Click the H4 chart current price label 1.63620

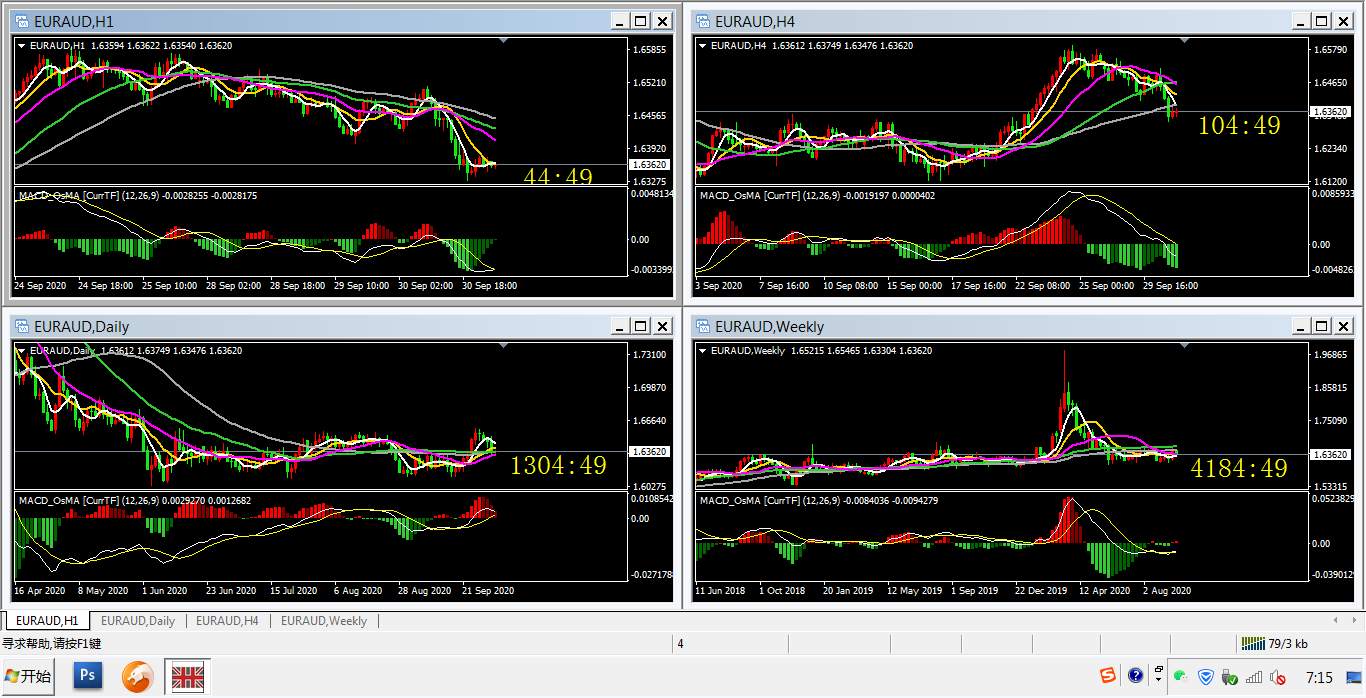1330,112
